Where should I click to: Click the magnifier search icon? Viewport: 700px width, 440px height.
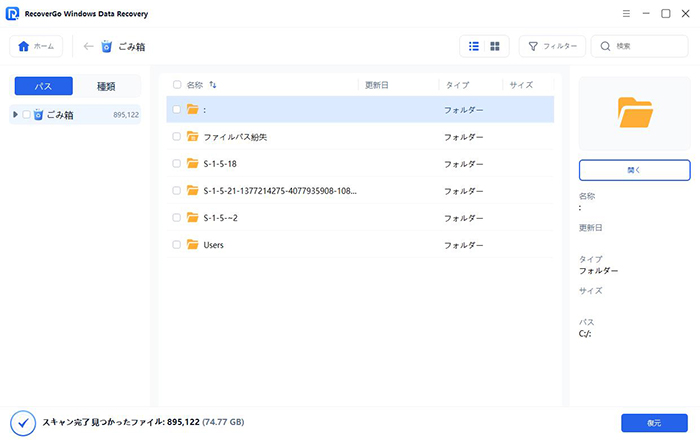pos(605,46)
